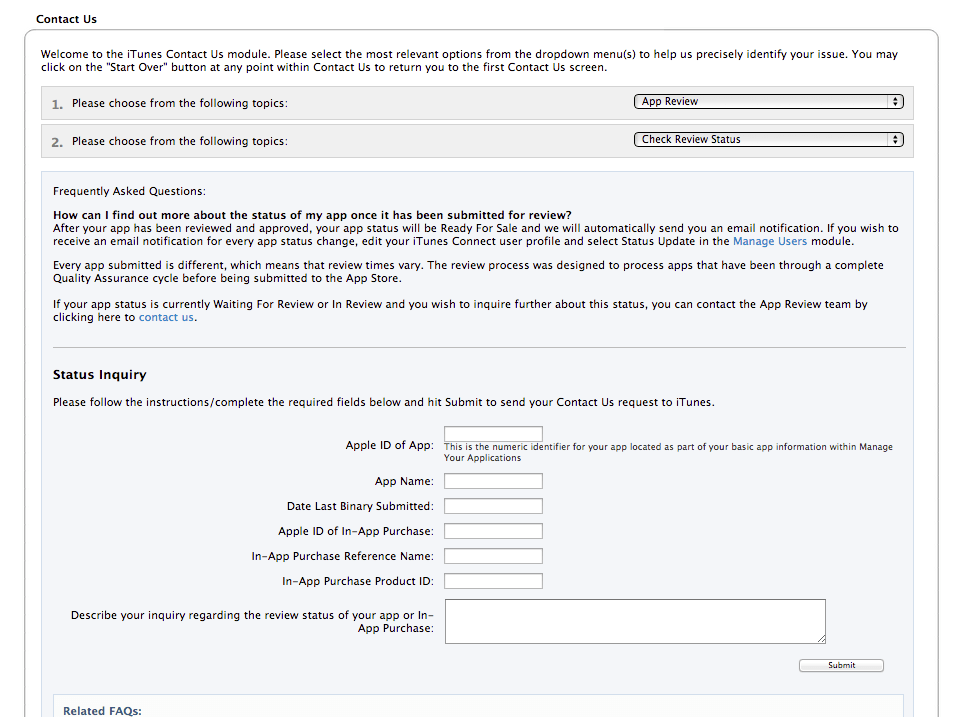
Task: Grab the text area resize handle
Action: [821, 638]
